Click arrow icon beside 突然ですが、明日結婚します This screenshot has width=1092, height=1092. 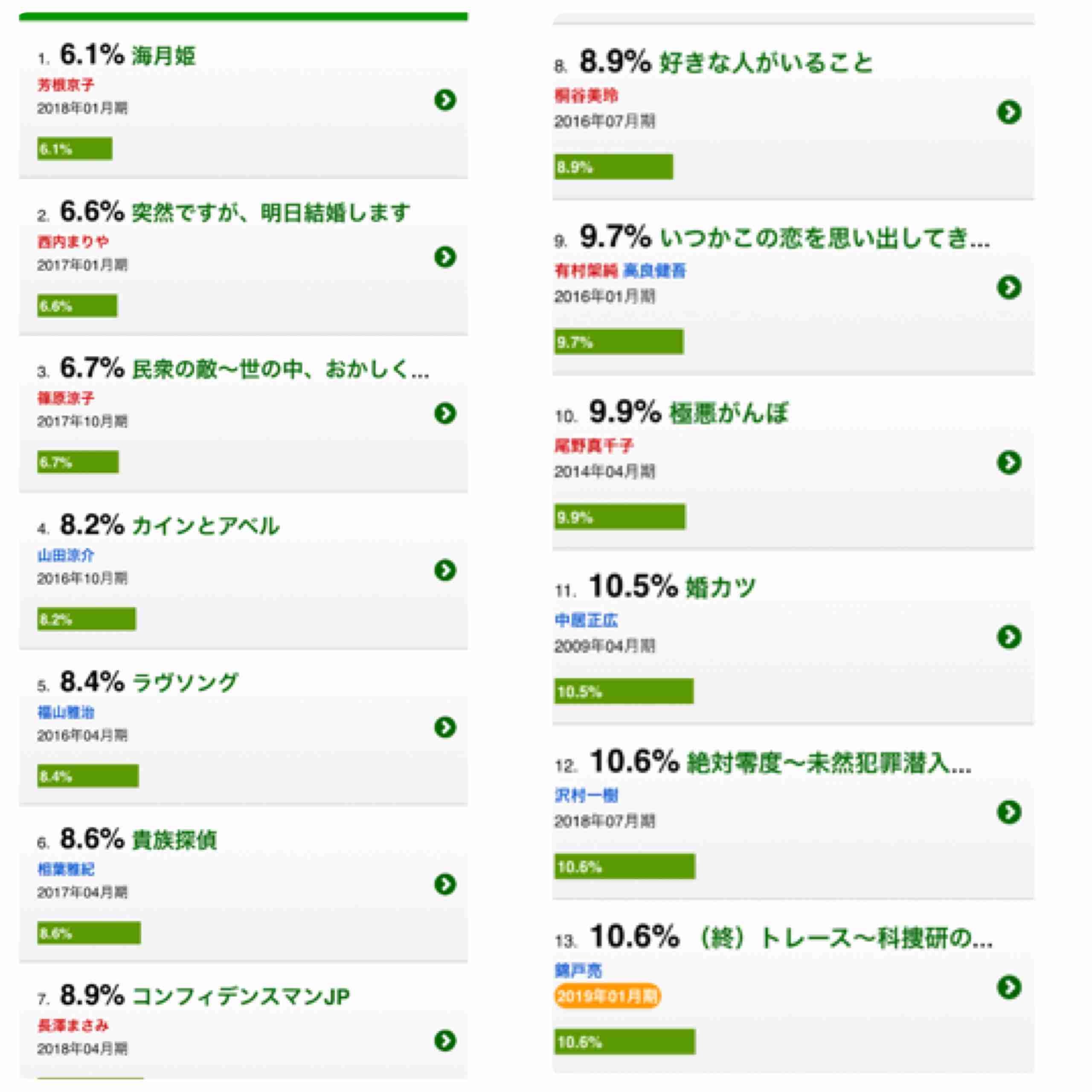pos(445,257)
